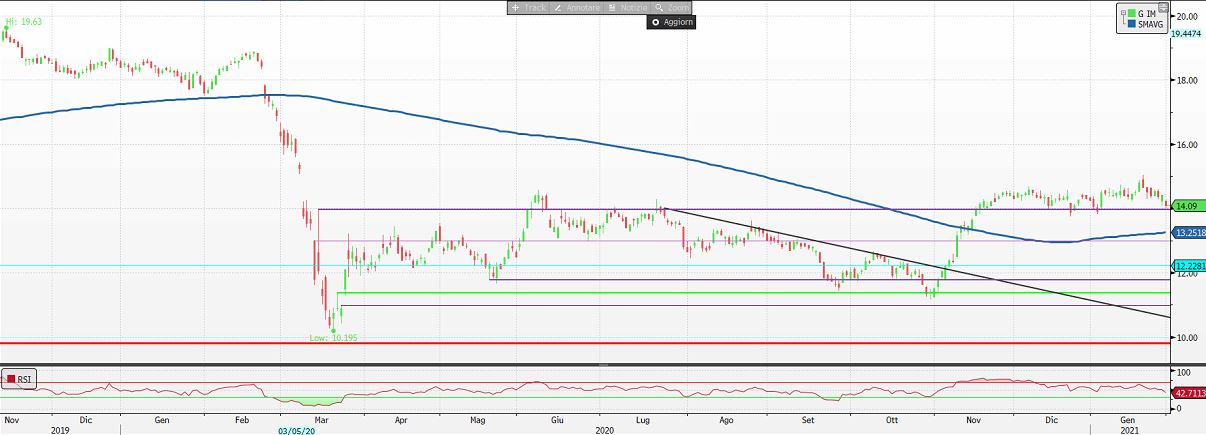Activate the Zoom magnifier tool
The height and width of the screenshot is (435, 1206).
click(672, 7)
